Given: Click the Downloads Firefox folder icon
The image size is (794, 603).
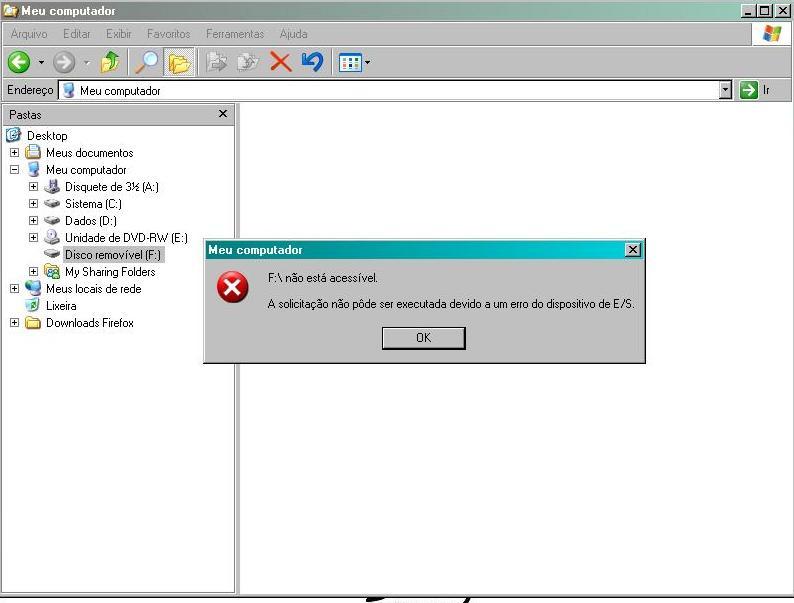Looking at the screenshot, I should (33, 323).
